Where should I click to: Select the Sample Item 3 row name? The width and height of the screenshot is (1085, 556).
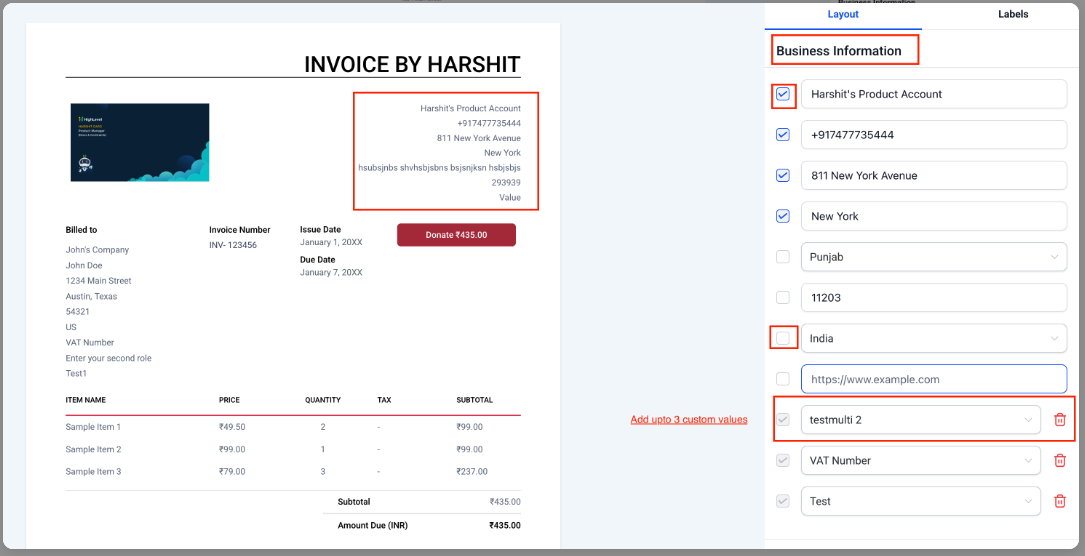pos(93,472)
